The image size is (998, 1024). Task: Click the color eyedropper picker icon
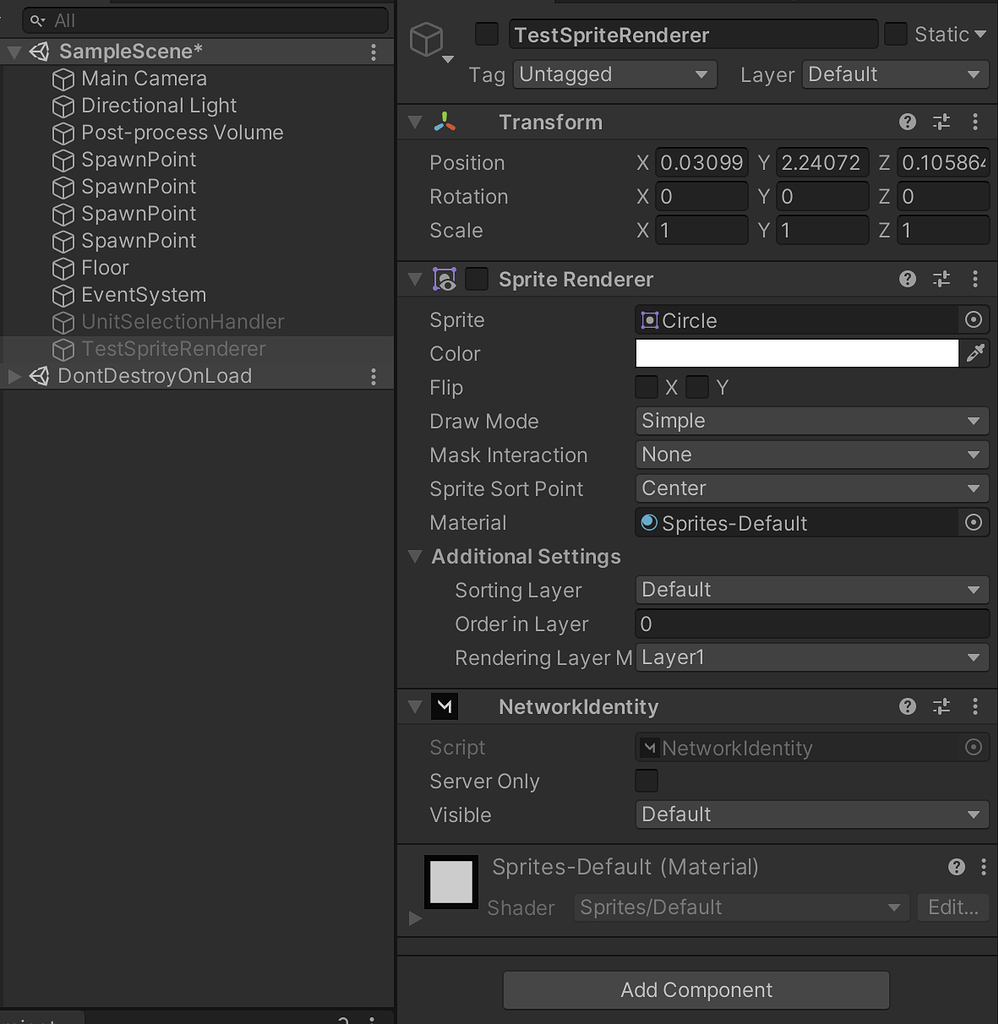pos(975,353)
